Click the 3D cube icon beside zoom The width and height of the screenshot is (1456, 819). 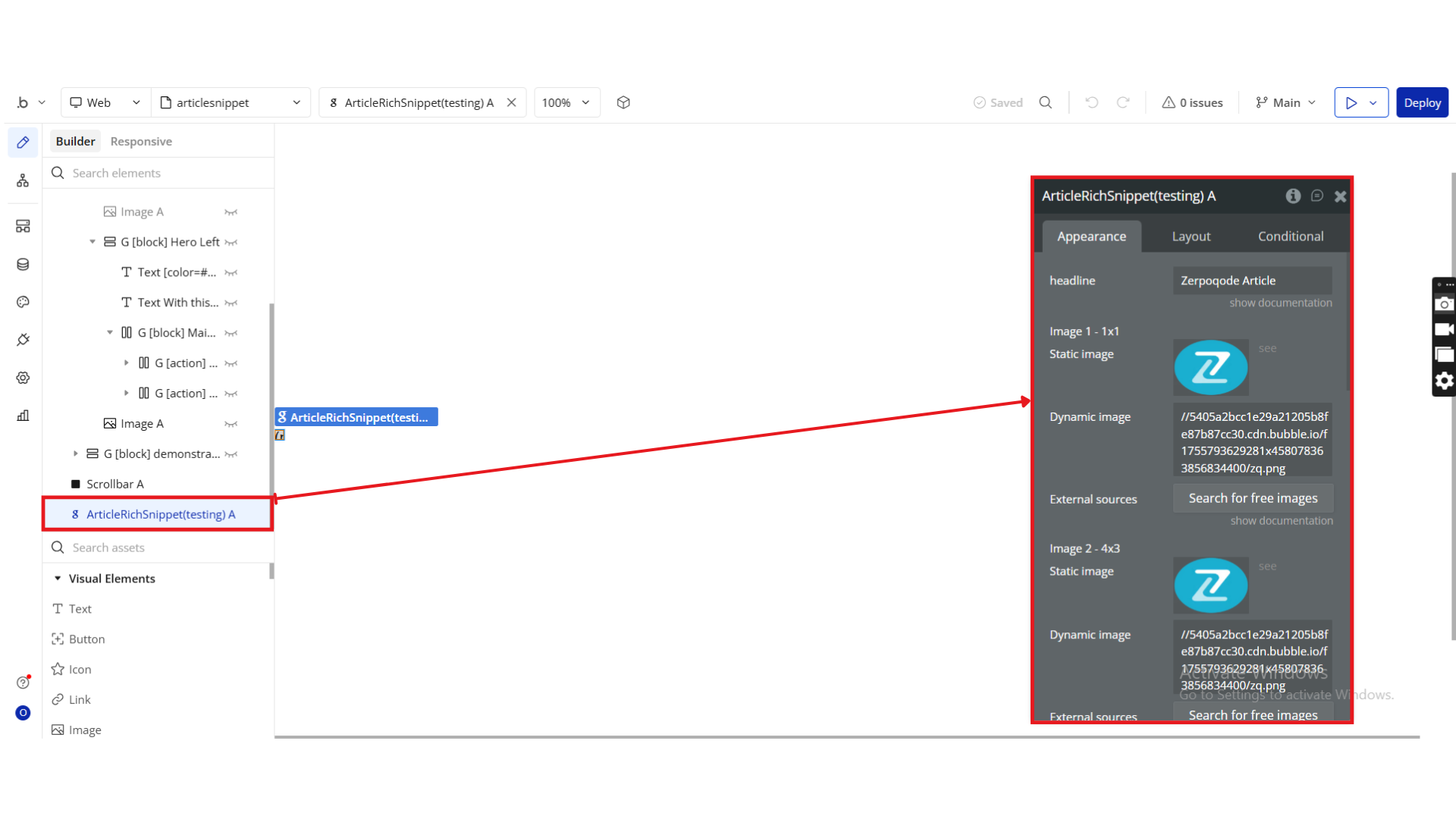623,102
